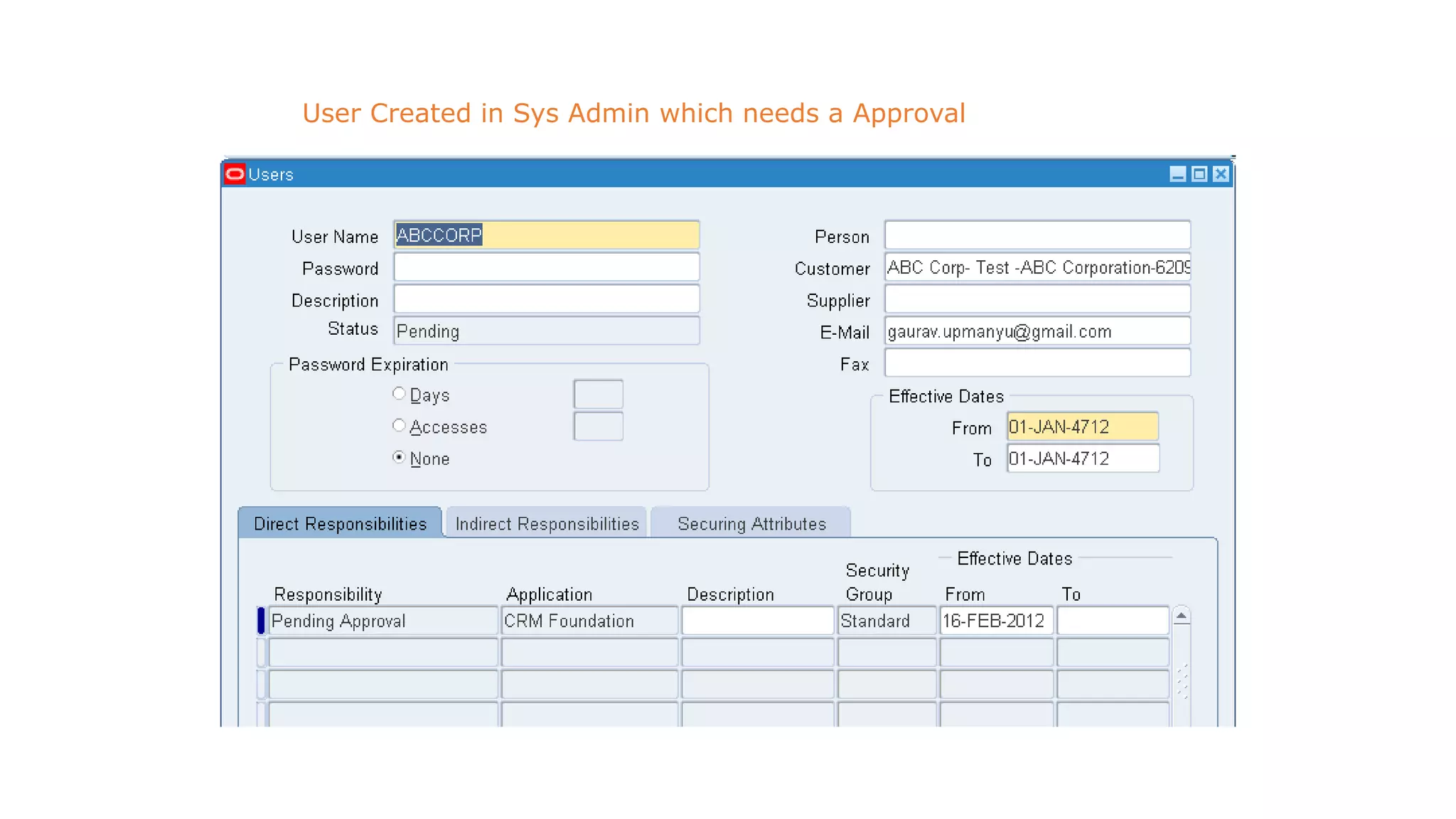This screenshot has height=819, width=1456.
Task: Maximize the Users window
Action: tap(1199, 174)
